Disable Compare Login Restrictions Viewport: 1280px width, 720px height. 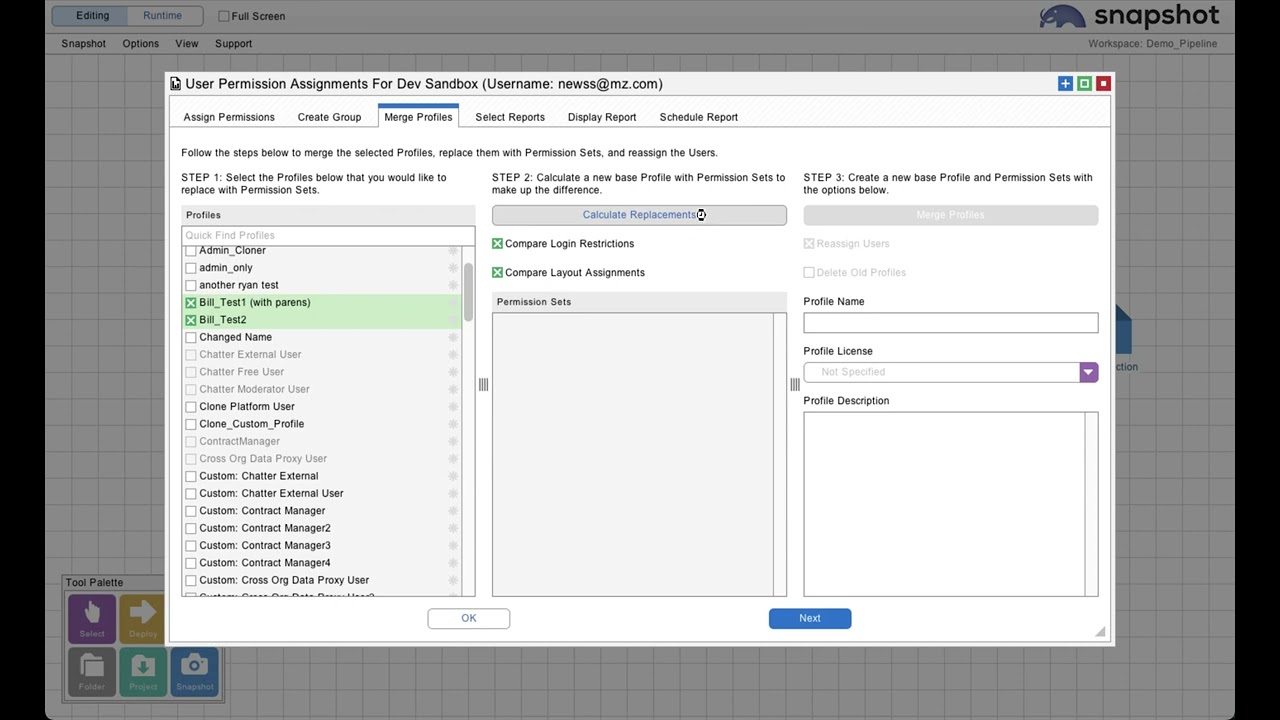498,244
